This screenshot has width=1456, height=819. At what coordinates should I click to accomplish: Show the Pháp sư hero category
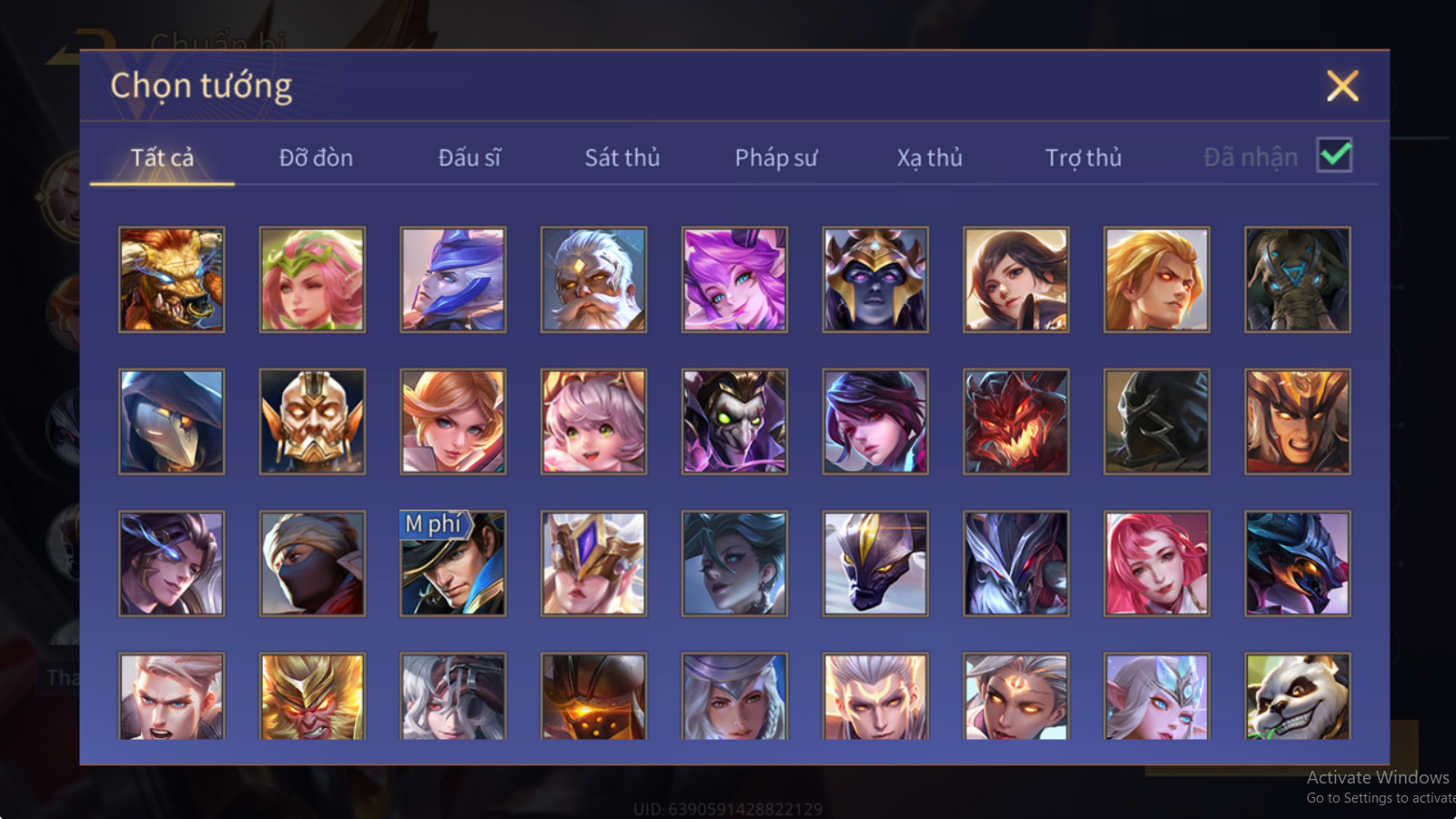776,157
